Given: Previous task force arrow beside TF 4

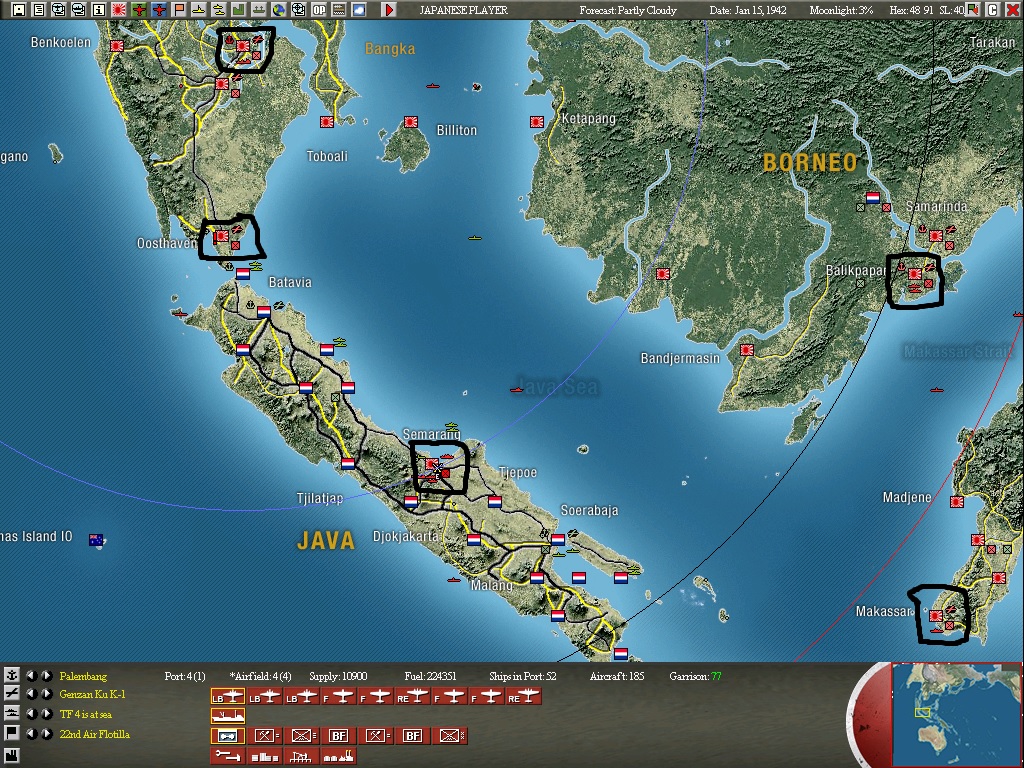Looking at the screenshot, I should [32, 714].
